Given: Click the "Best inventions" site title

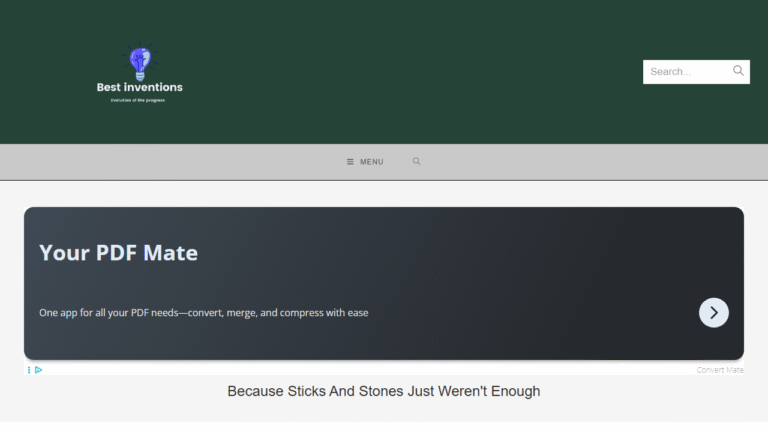Looking at the screenshot, I should pyautogui.click(x=140, y=87).
